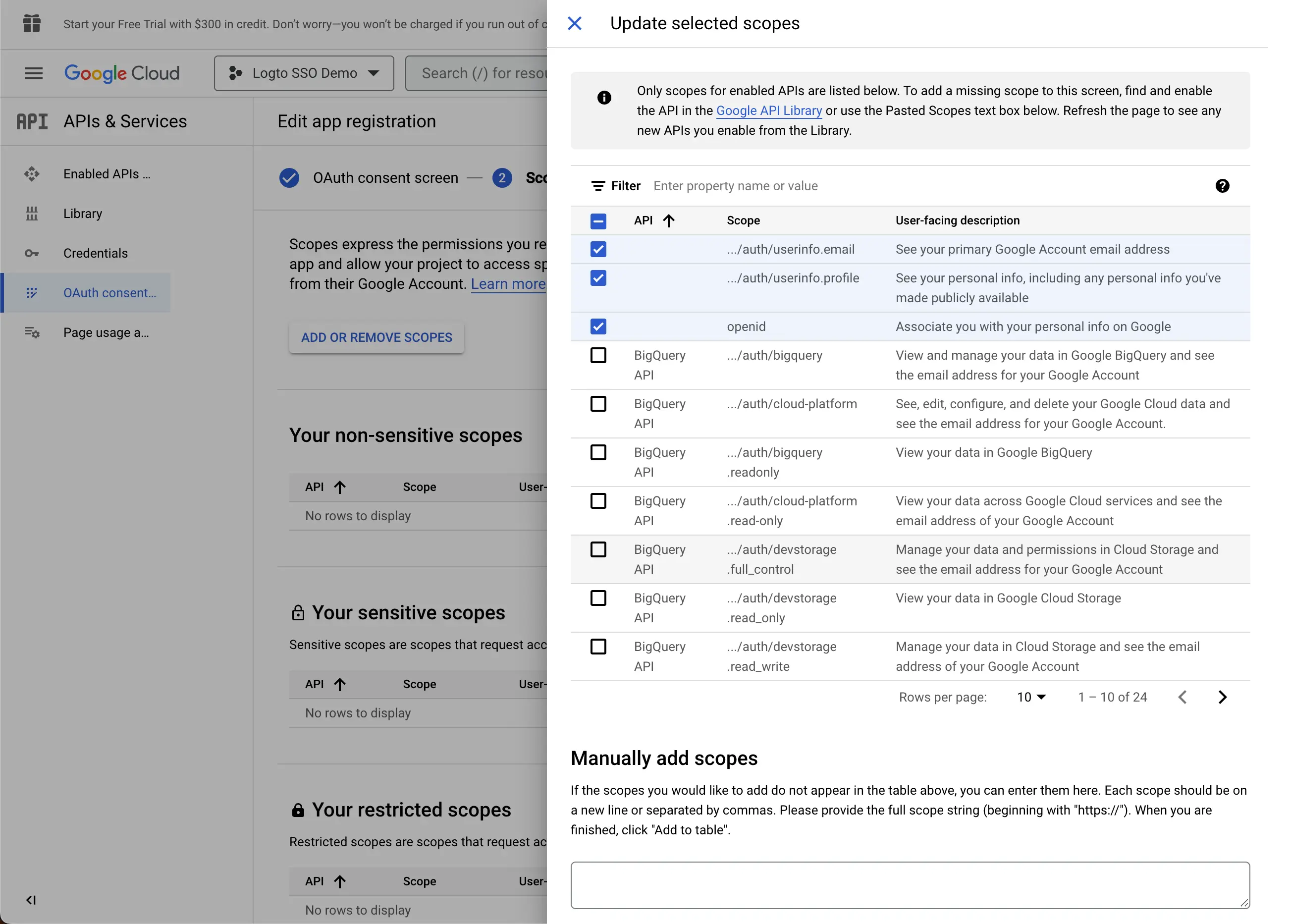This screenshot has width=1290, height=924.
Task: Click the ADD OR REMOVE SCOPES button
Action: click(377, 337)
